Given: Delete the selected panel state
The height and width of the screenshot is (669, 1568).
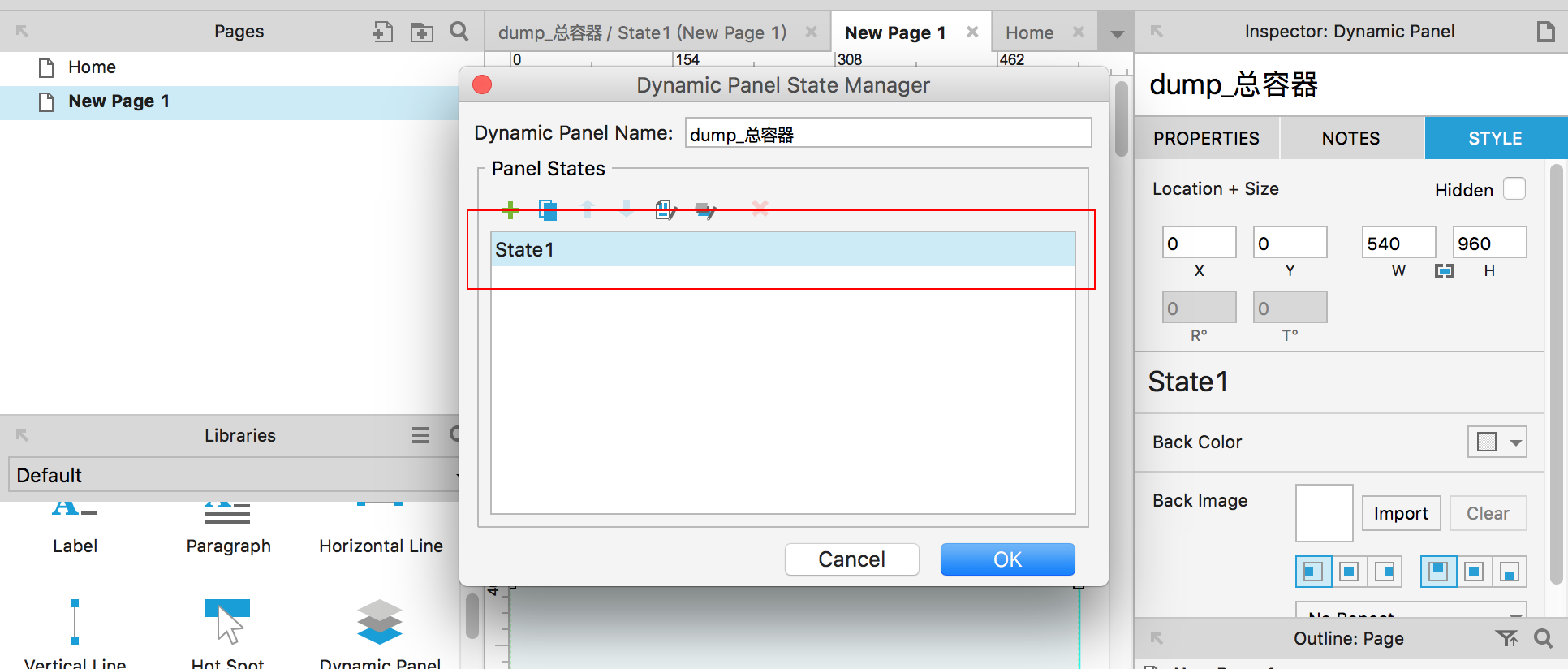Looking at the screenshot, I should click(760, 209).
